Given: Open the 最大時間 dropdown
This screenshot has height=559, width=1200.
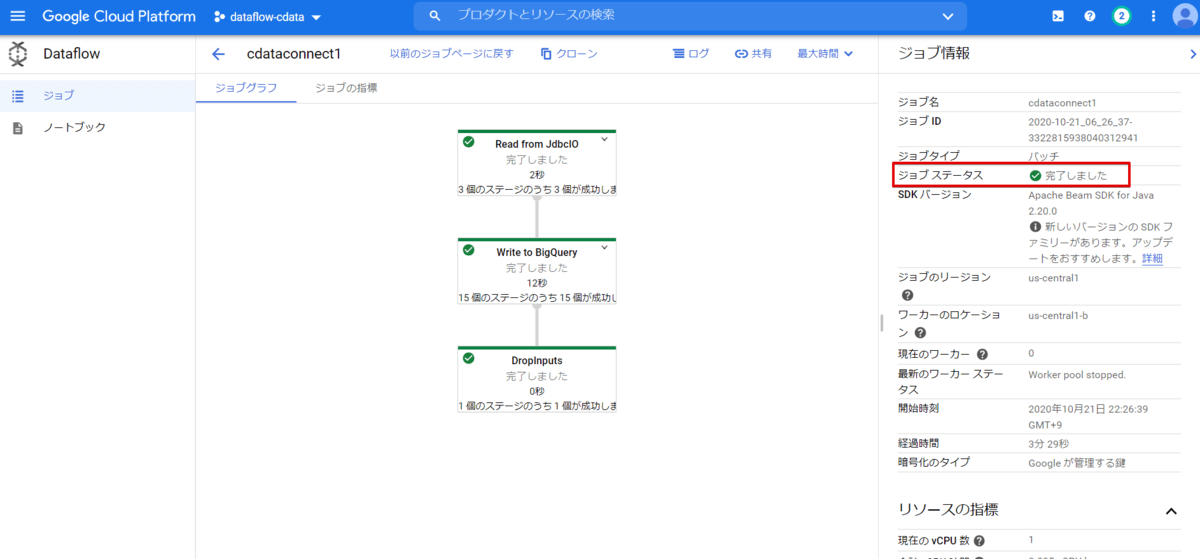Looking at the screenshot, I should coord(825,54).
